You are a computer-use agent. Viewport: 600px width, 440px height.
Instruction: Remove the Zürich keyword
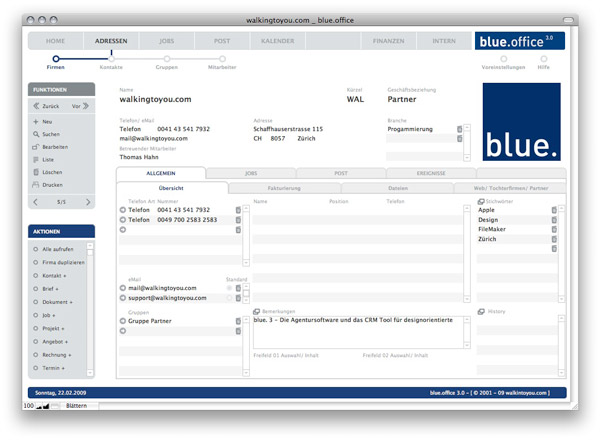tap(554, 239)
